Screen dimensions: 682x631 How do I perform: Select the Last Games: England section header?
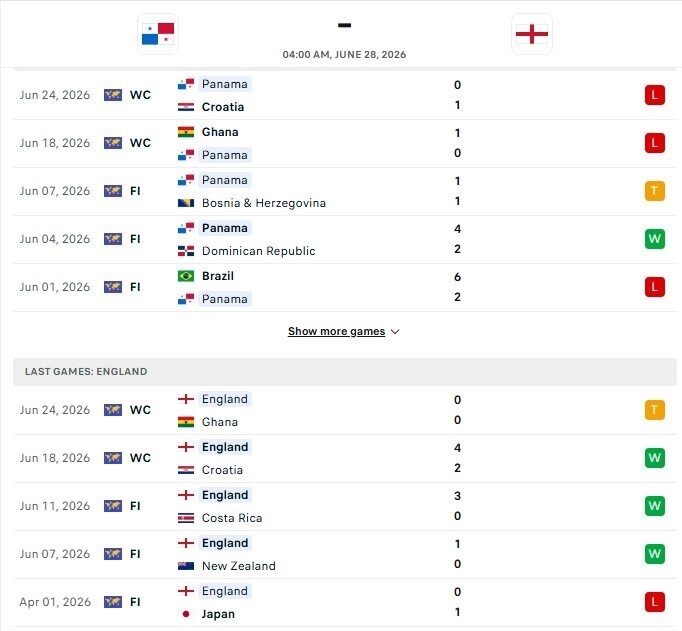pos(344,372)
